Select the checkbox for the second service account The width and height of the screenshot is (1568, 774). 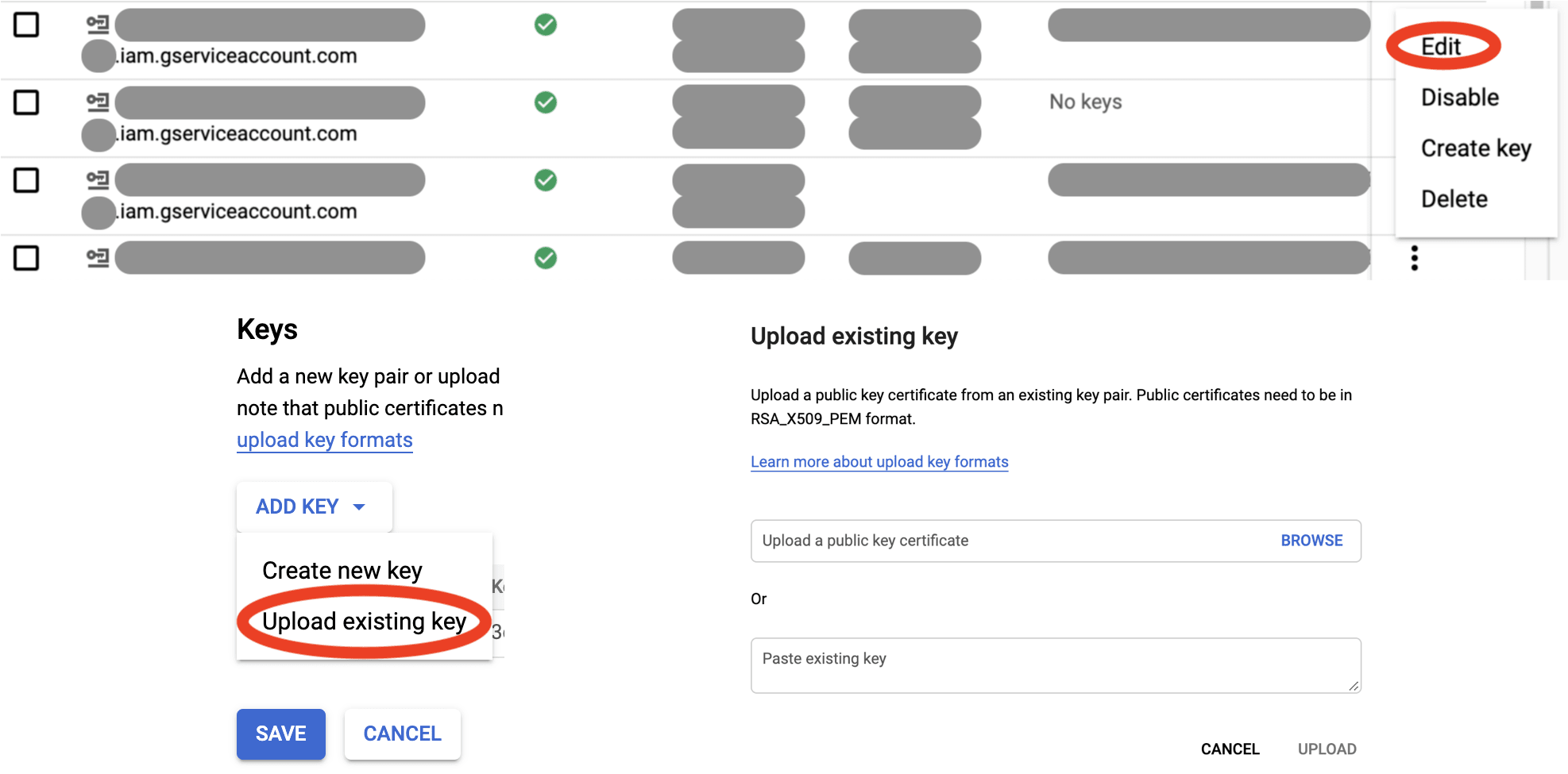click(27, 102)
